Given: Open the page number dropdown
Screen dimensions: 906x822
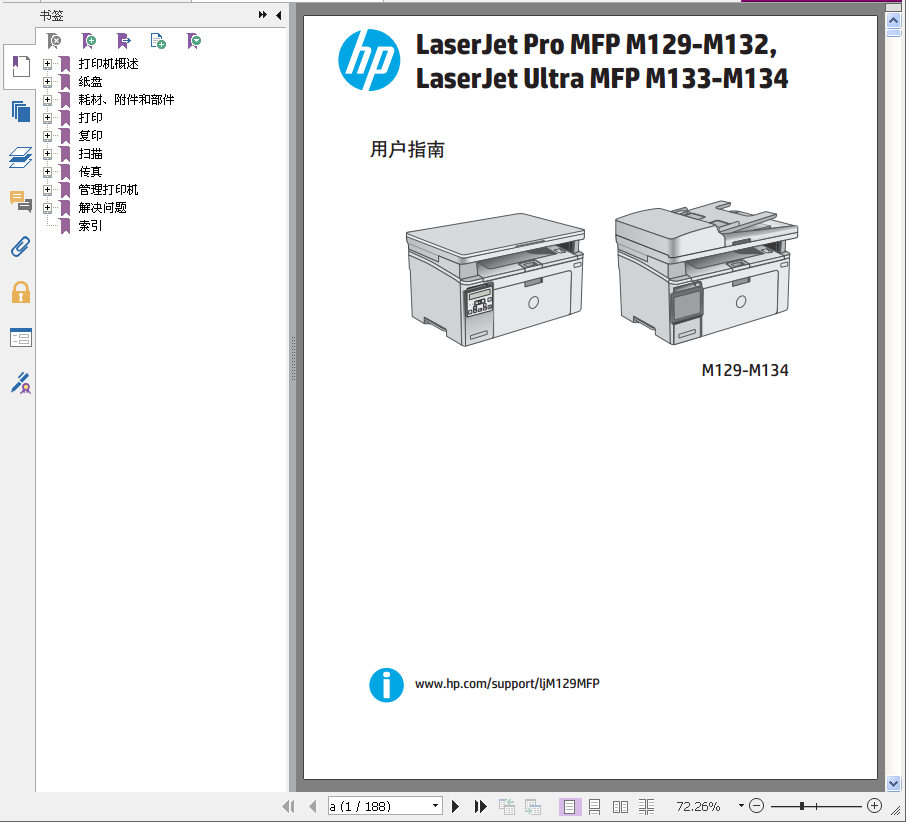Looking at the screenshot, I should pyautogui.click(x=436, y=805).
